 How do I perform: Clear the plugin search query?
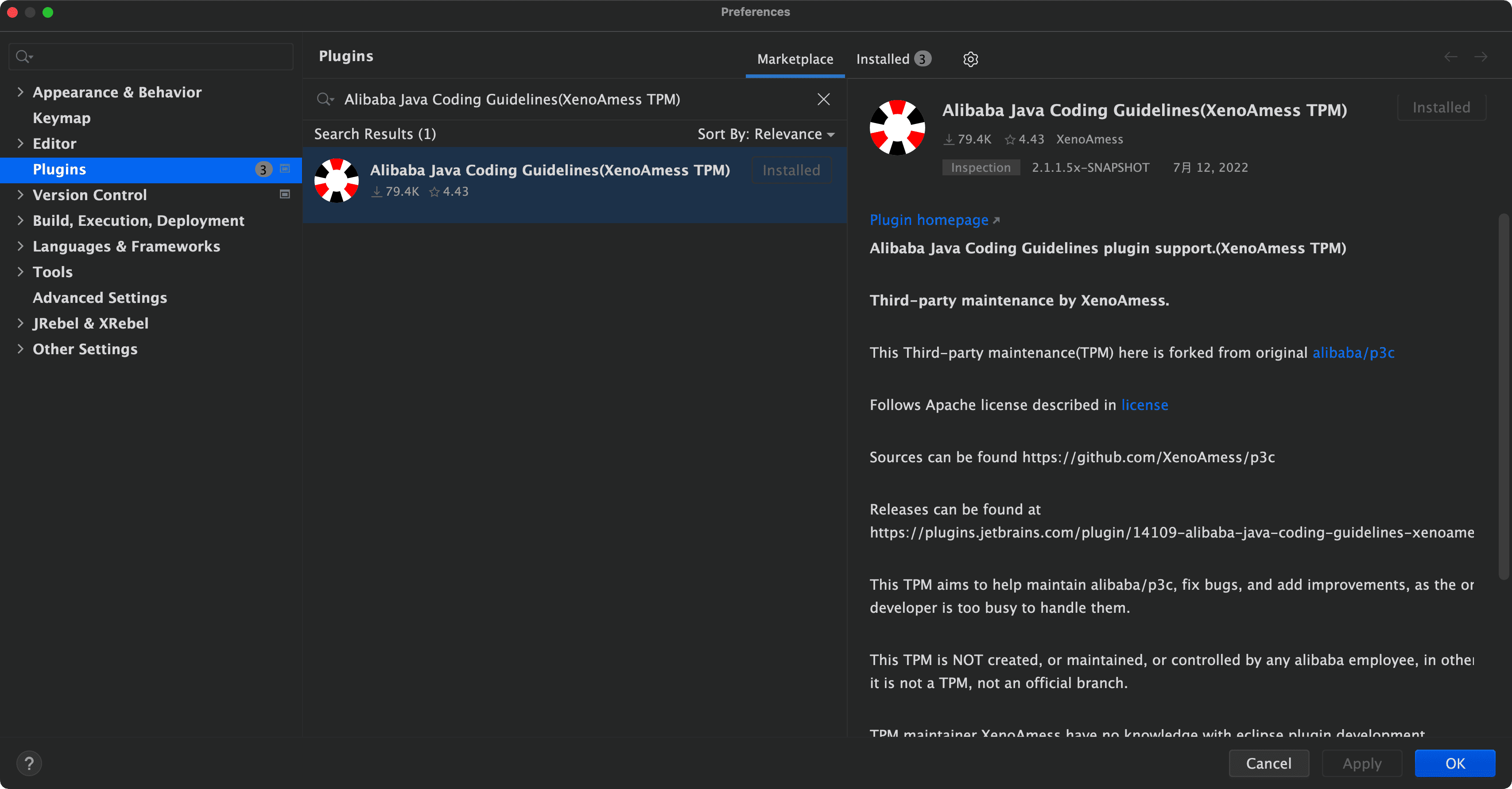coord(823,99)
